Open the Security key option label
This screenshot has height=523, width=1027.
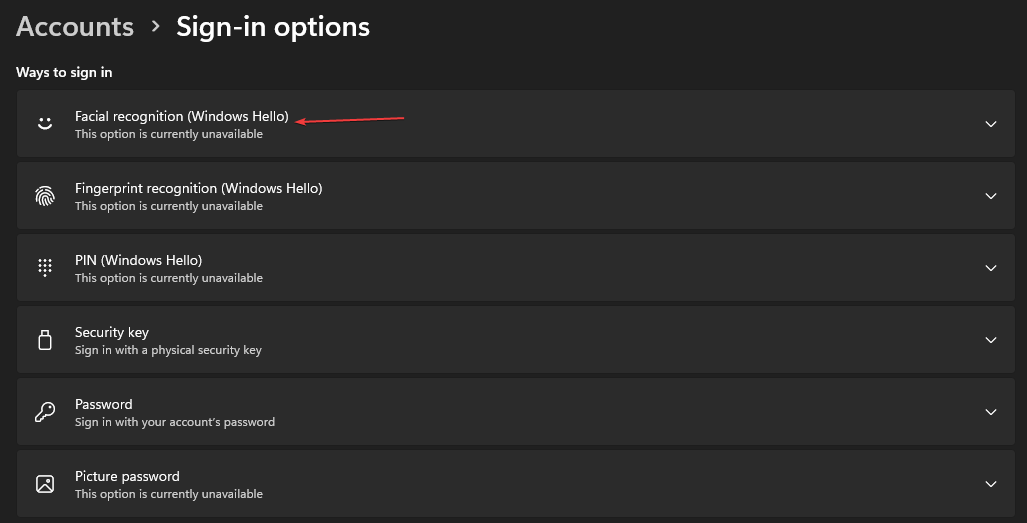coord(111,332)
